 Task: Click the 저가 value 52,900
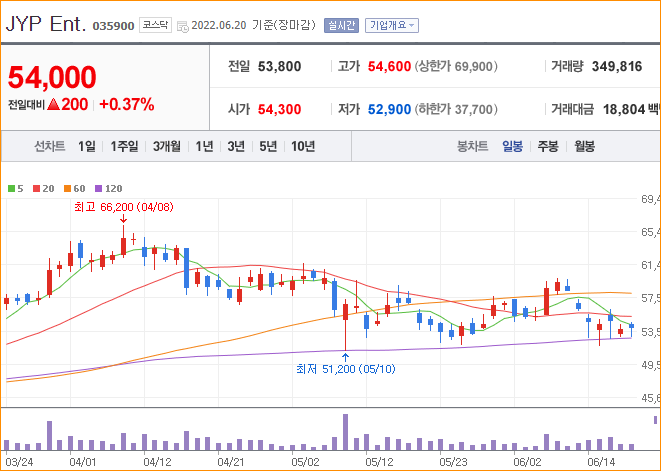389,110
